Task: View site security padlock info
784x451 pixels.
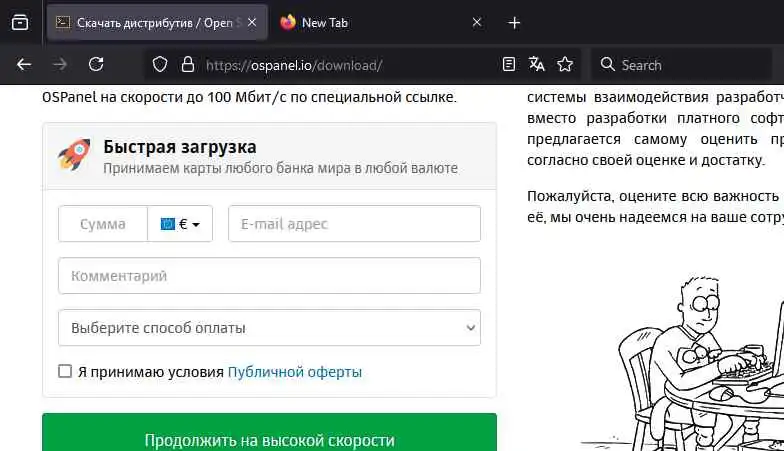Action: tap(188, 64)
